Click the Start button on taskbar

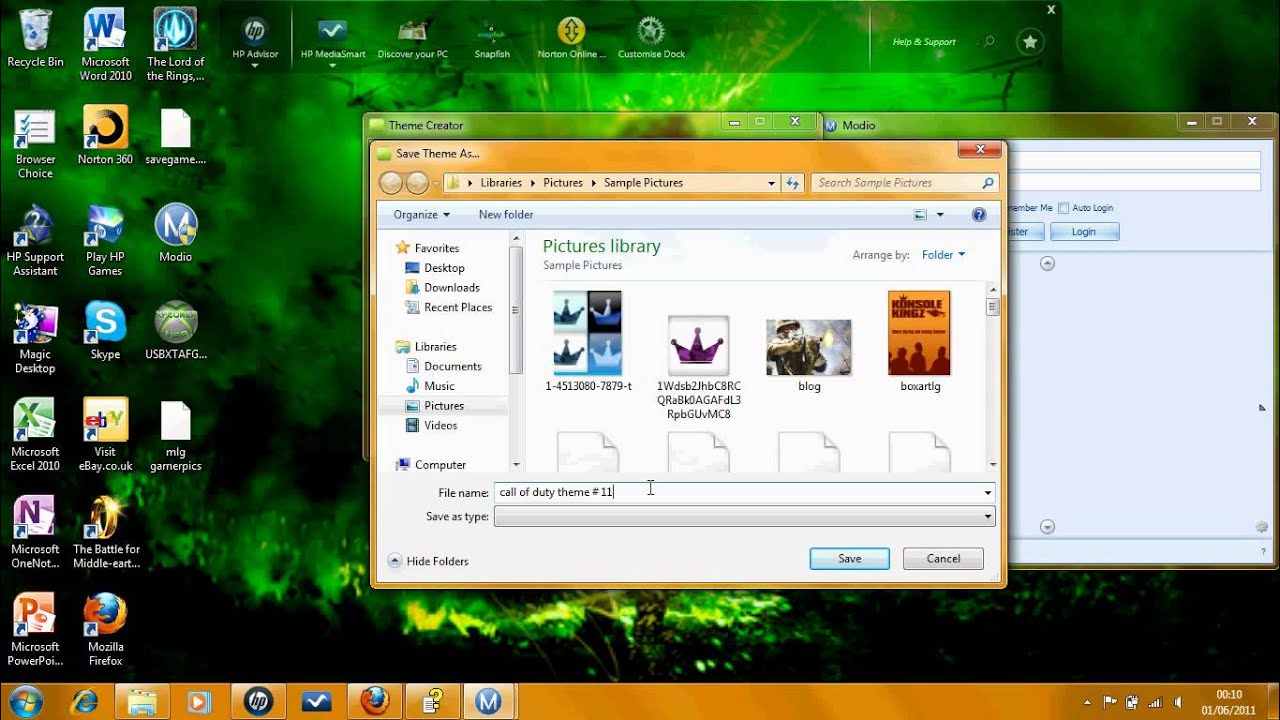(25, 701)
